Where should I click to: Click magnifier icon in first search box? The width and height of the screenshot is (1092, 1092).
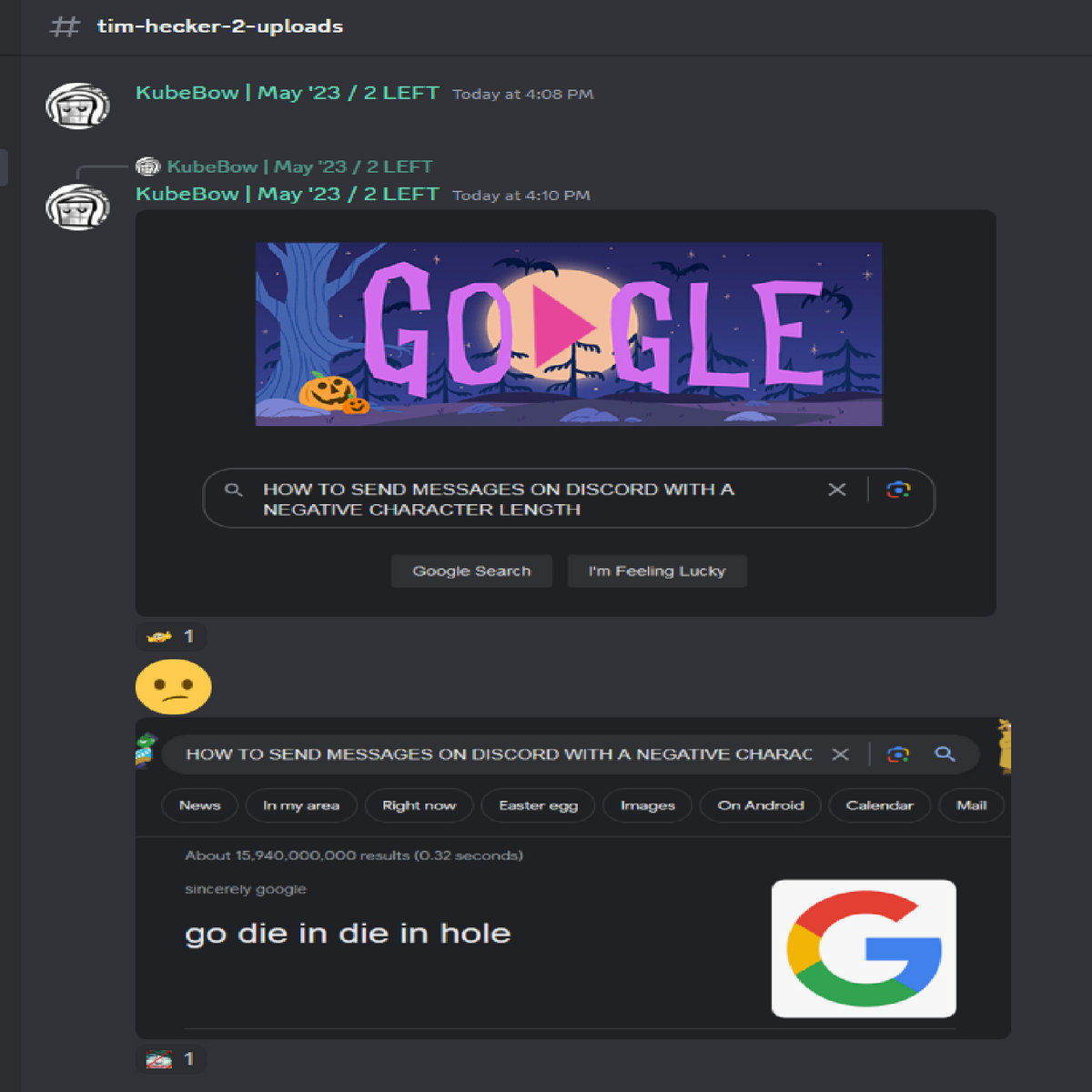[234, 490]
